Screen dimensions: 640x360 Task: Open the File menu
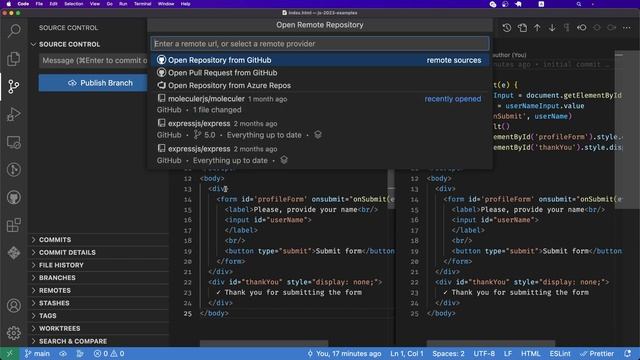coord(39,4)
